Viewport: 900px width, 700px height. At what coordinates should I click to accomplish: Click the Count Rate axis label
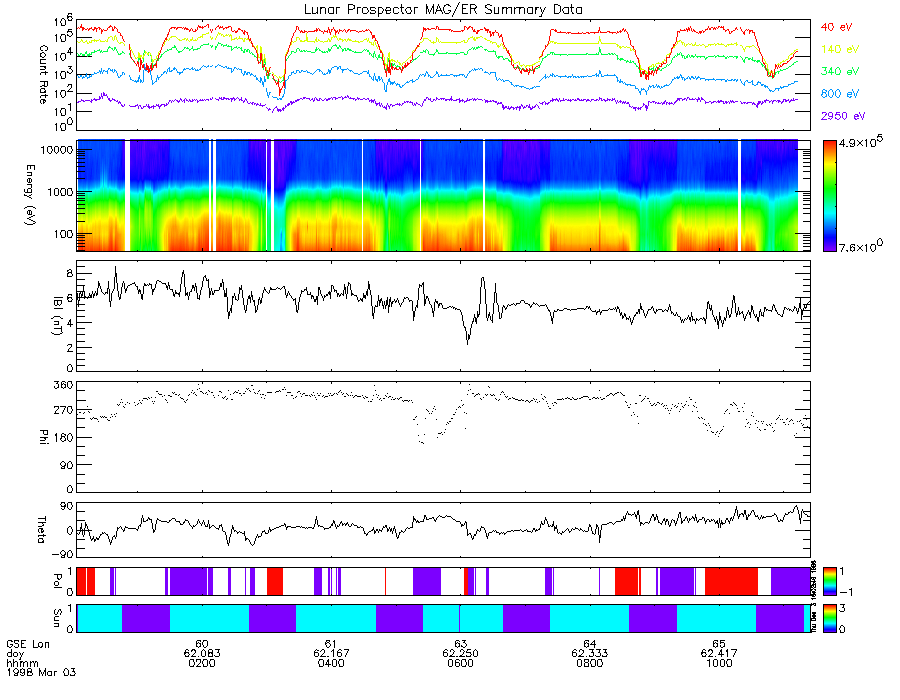43,74
